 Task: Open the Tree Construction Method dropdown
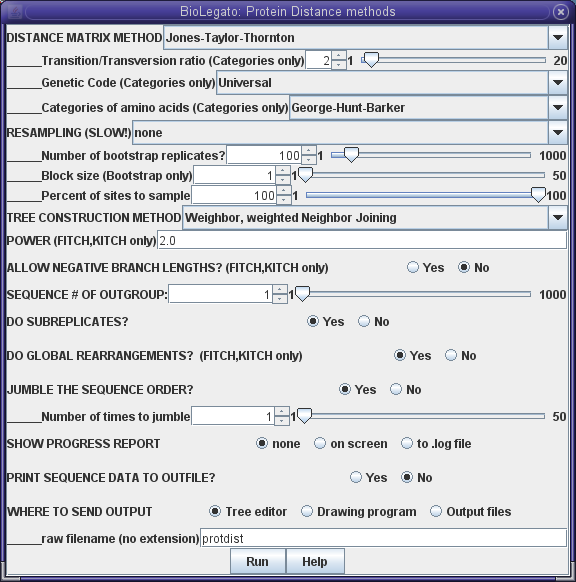click(x=557, y=218)
